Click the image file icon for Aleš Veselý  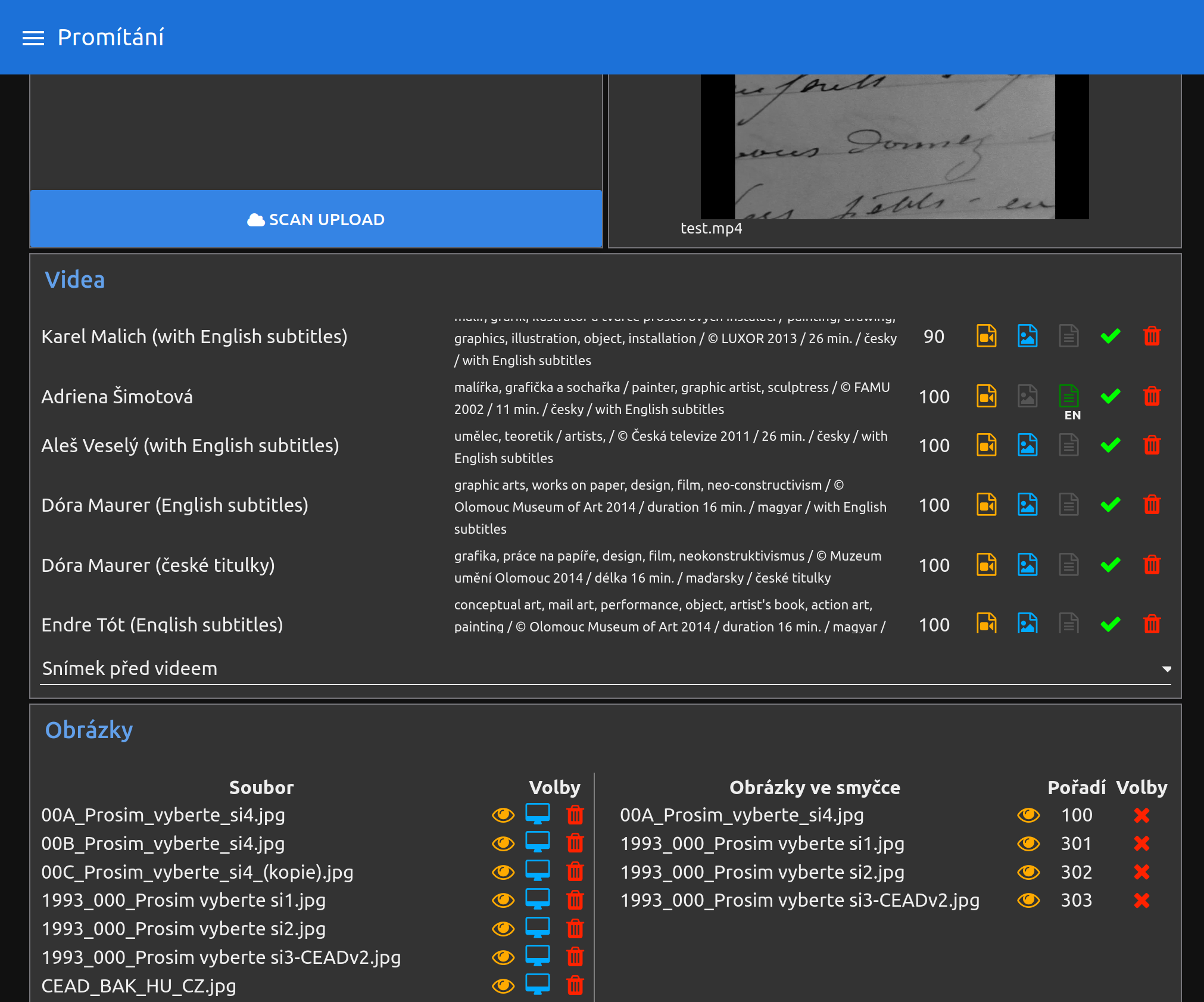coord(1027,446)
